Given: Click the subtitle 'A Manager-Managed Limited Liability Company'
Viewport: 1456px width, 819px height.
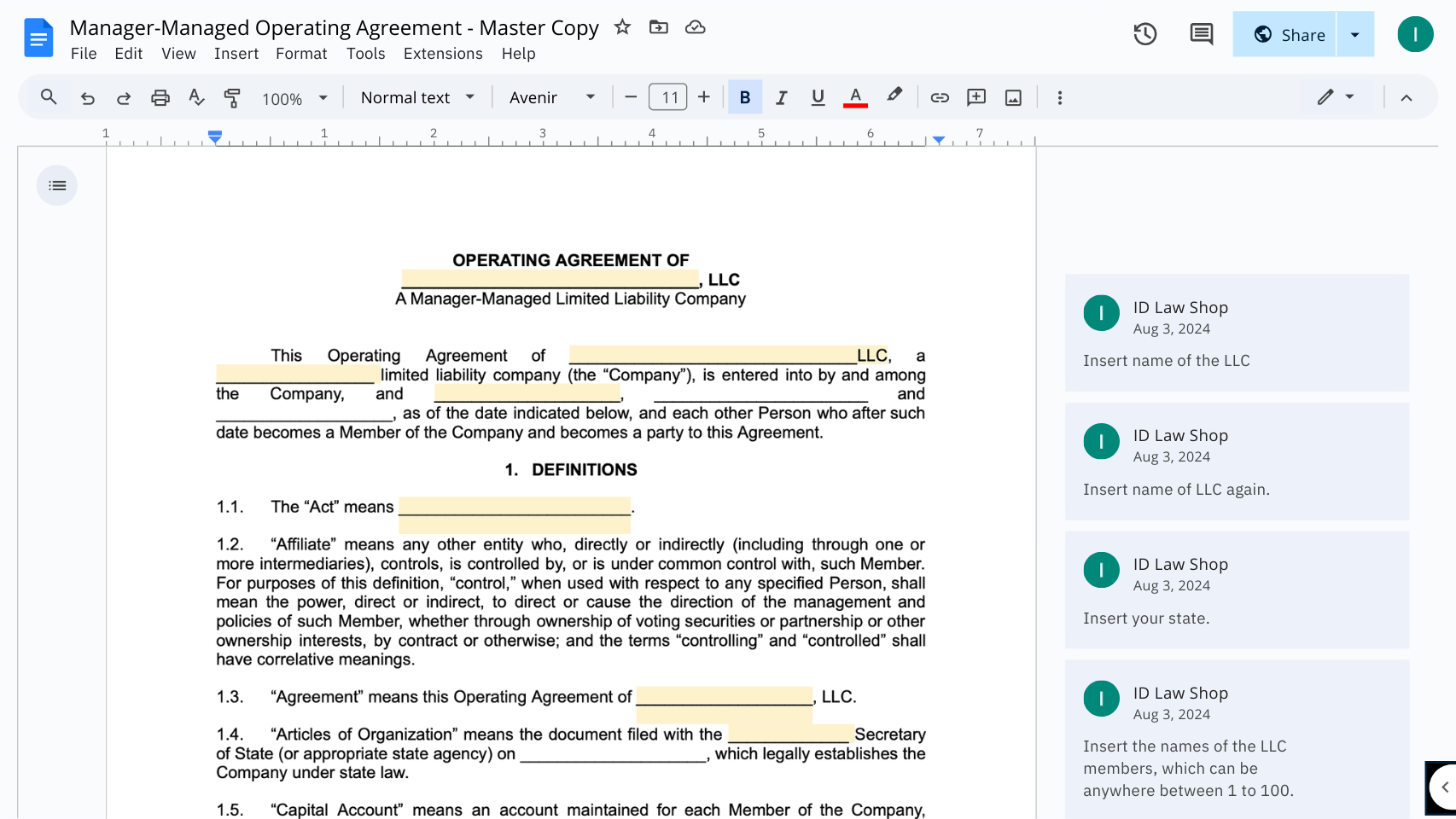Looking at the screenshot, I should tap(570, 299).
